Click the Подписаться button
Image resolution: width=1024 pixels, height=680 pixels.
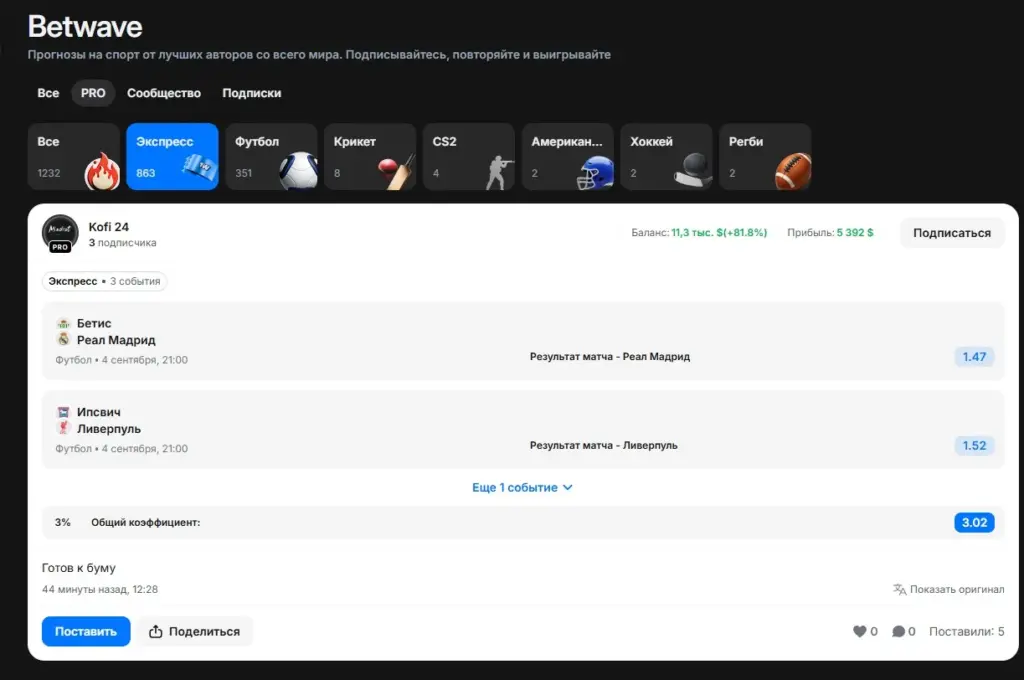[952, 233]
